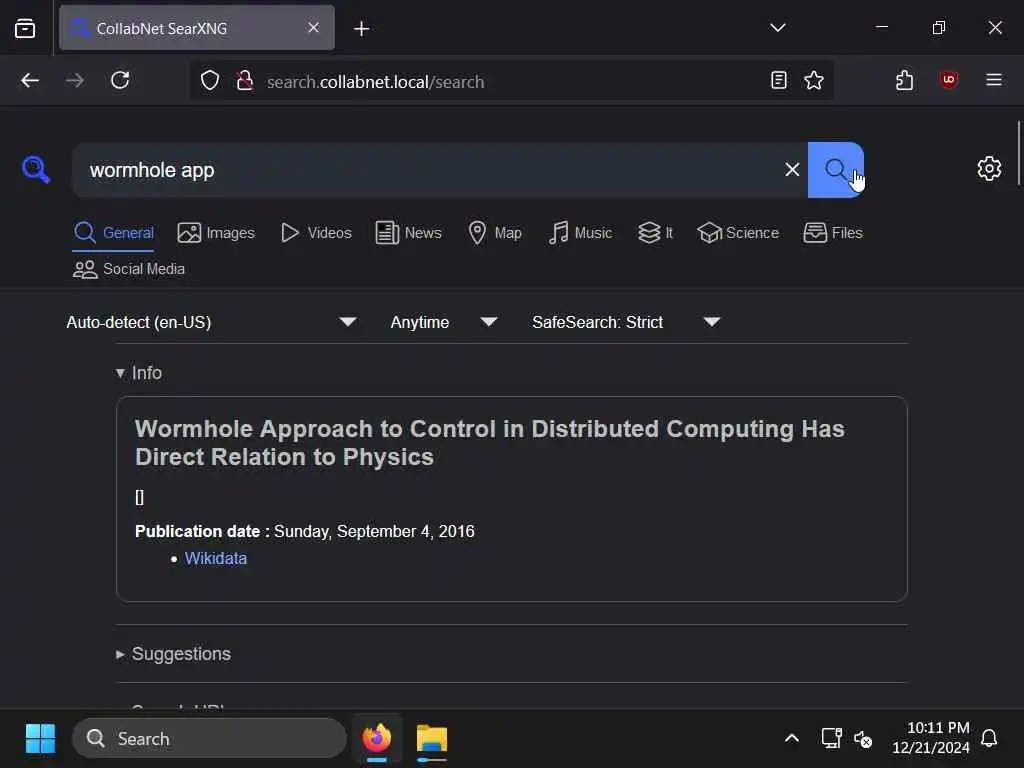
Task: Switch to the Images category tab
Action: pos(216,233)
